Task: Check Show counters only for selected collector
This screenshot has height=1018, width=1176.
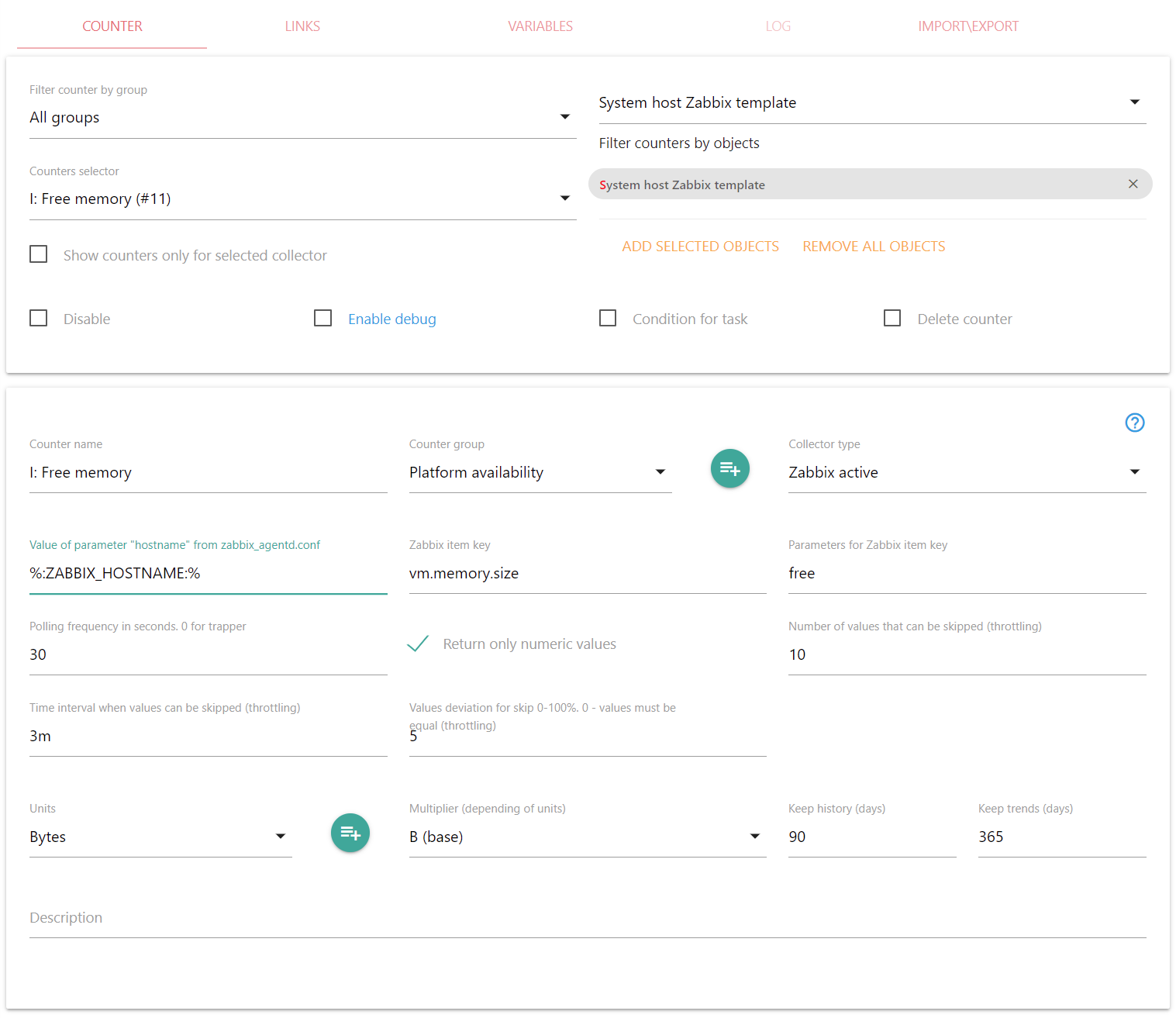Action: 39,254
